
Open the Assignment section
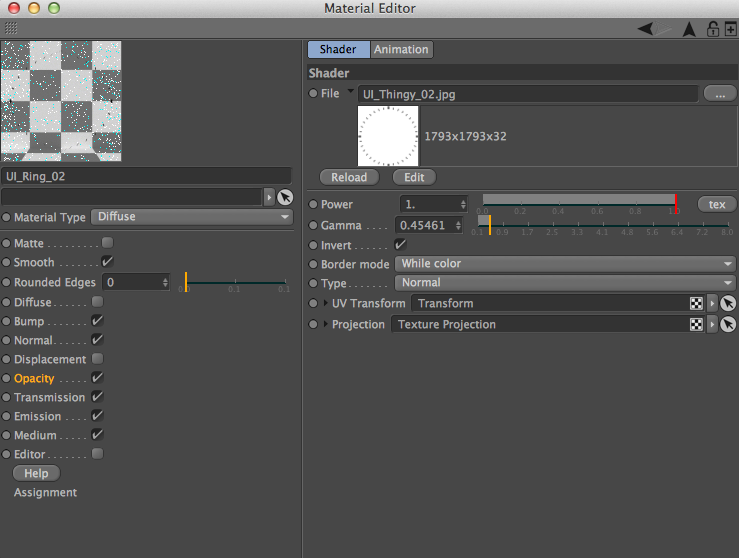[x=45, y=492]
